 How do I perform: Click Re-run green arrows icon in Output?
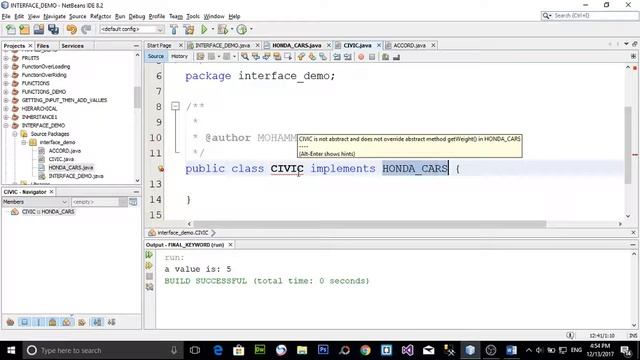149,255
